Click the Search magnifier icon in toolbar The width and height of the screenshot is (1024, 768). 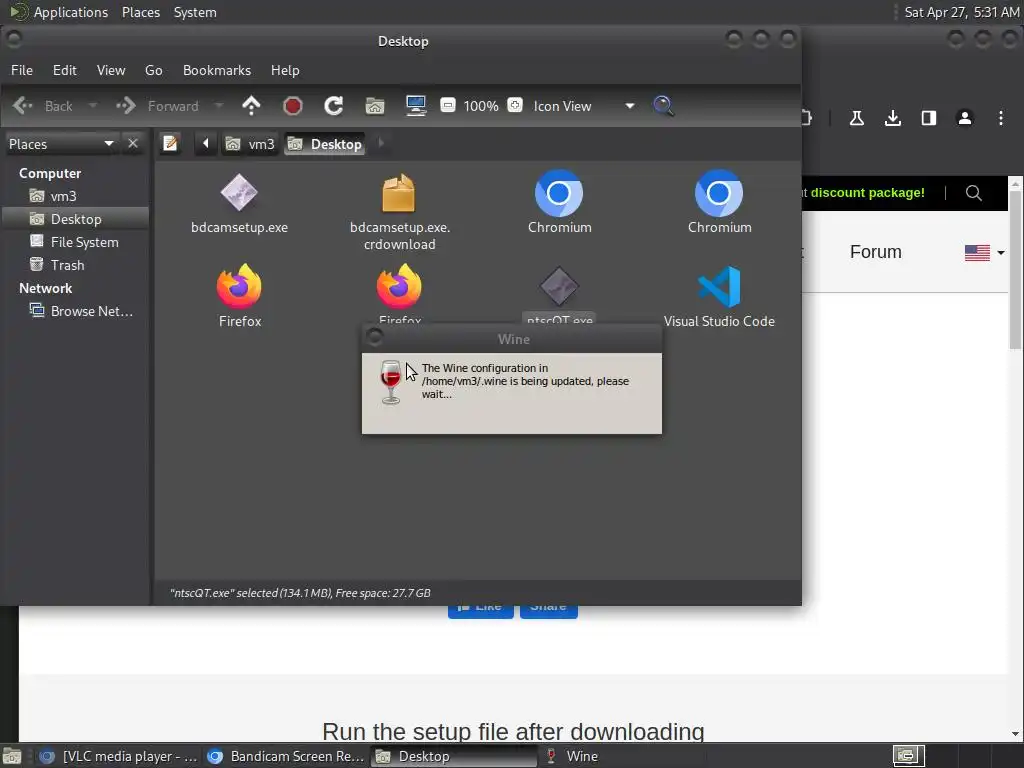[664, 106]
